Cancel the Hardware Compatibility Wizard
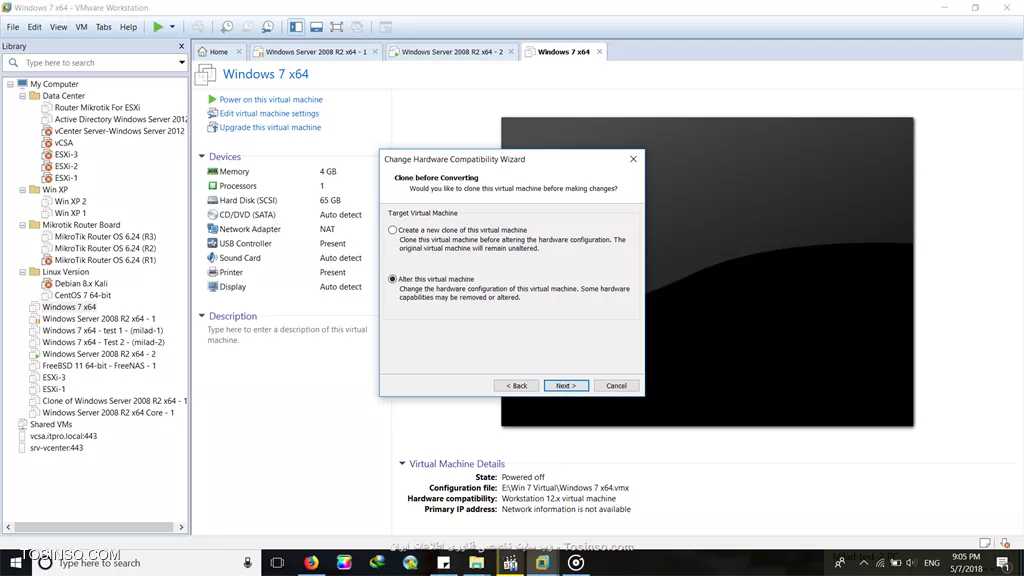 click(616, 386)
